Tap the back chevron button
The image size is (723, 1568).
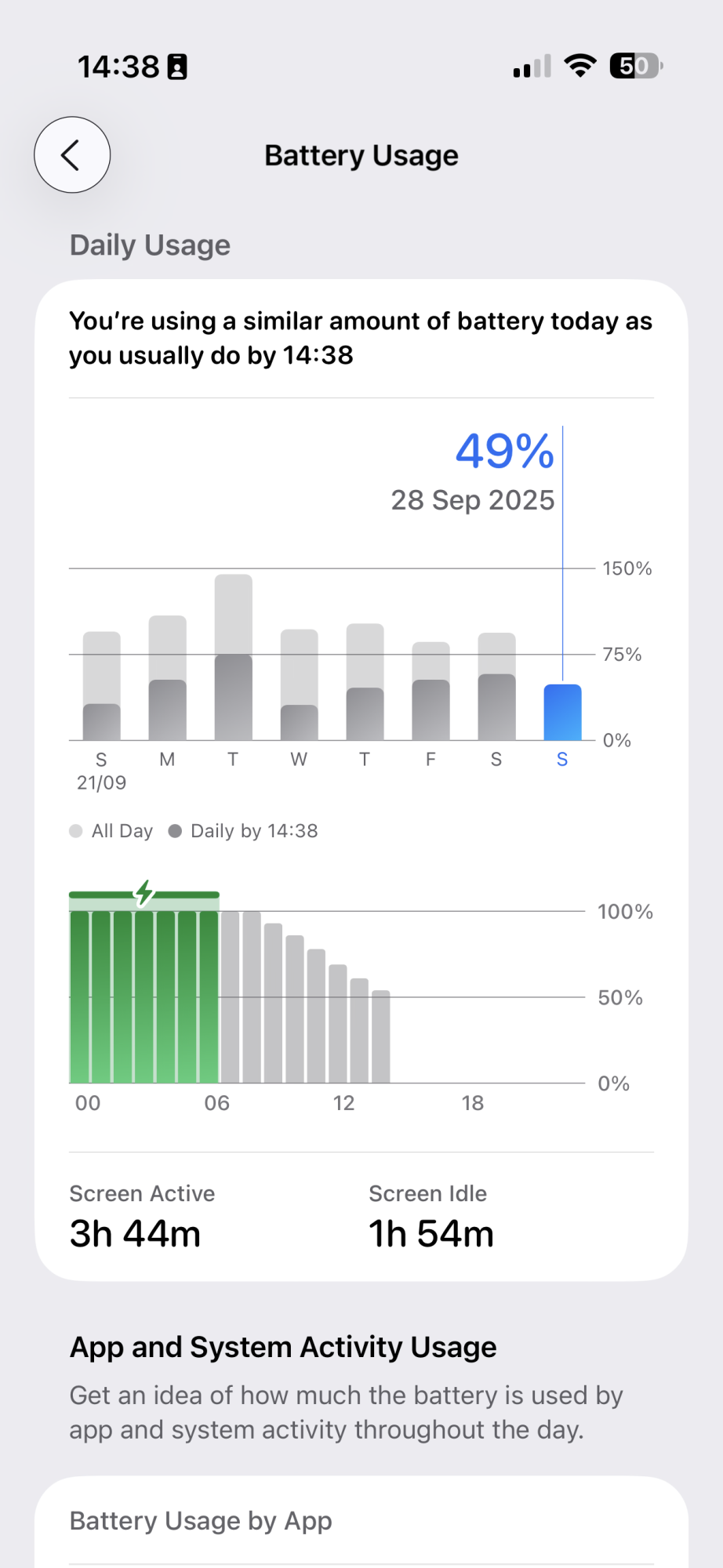(x=72, y=155)
